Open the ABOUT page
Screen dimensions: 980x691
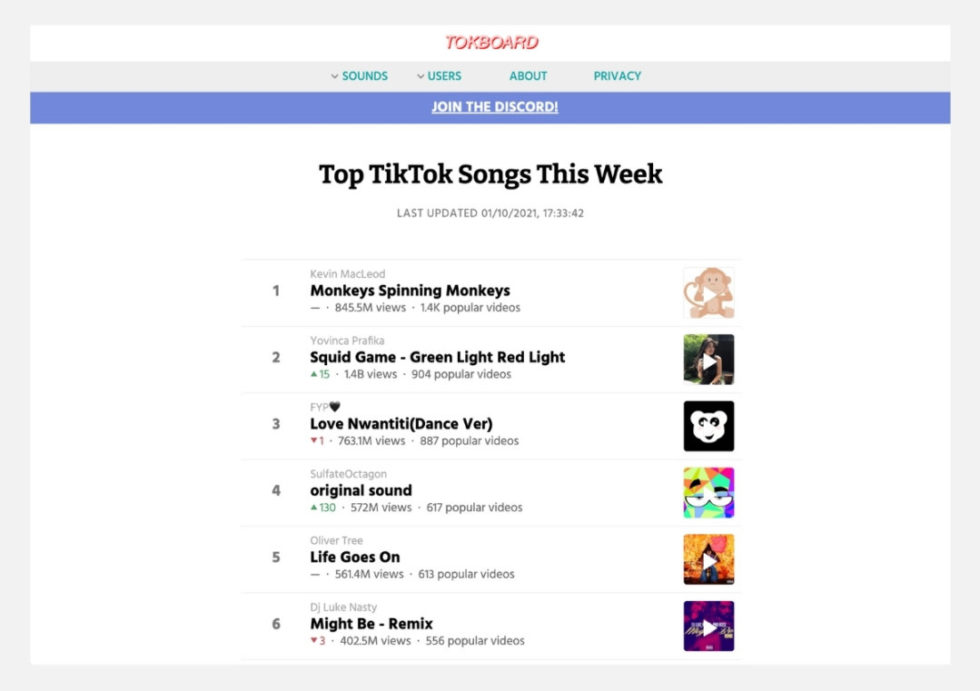pos(527,75)
